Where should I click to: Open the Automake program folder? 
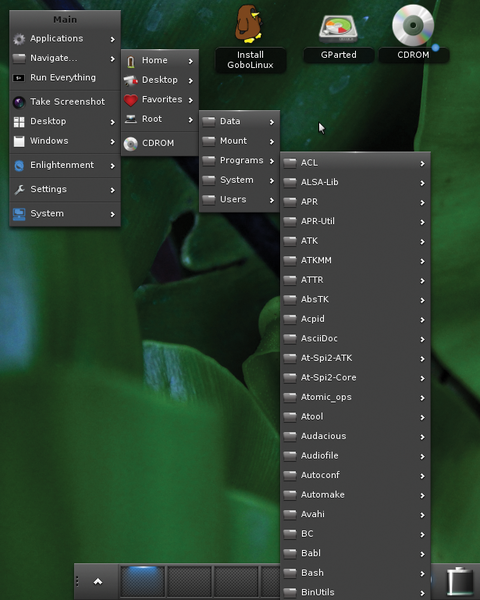pos(355,495)
